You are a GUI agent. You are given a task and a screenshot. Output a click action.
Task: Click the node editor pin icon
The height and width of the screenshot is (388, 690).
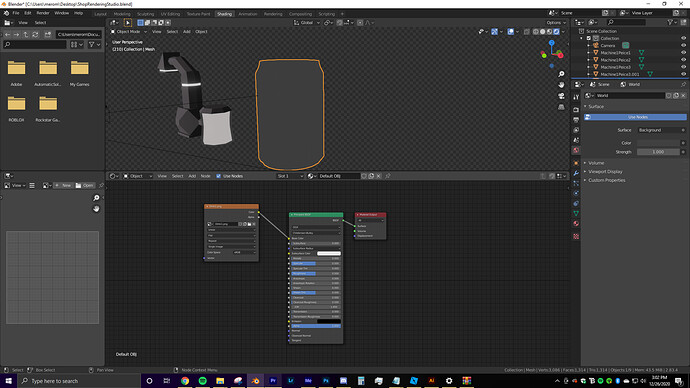388,176
